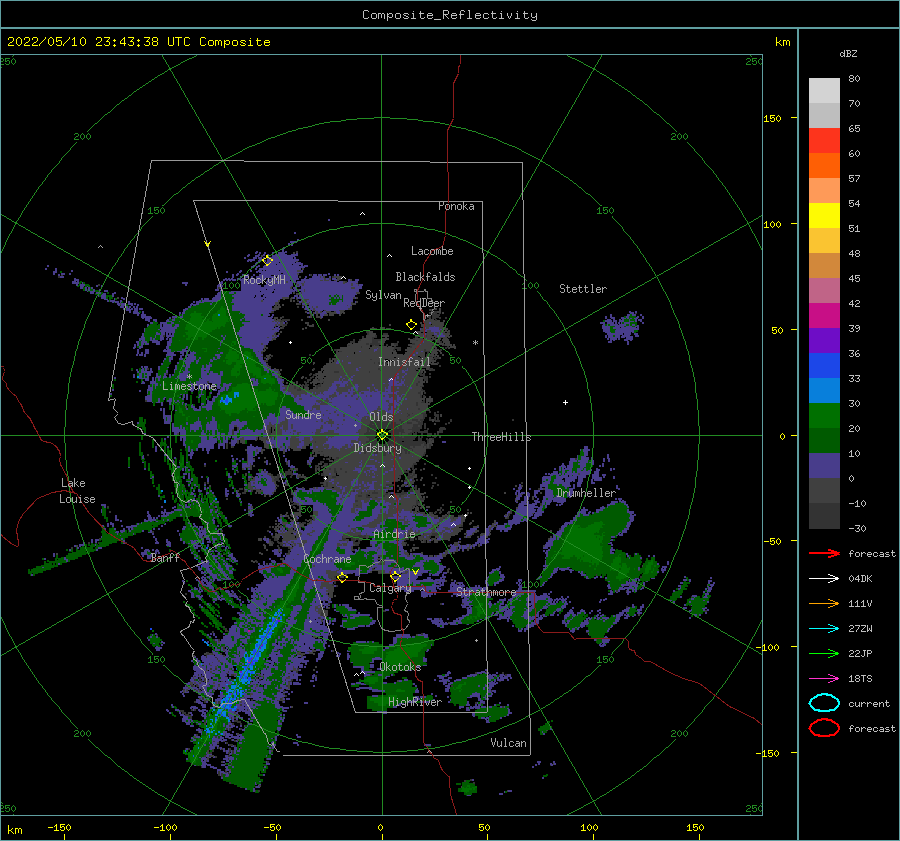Screen dimensions: 900x841
Task: Click the Stettler city label
Action: click(x=583, y=289)
